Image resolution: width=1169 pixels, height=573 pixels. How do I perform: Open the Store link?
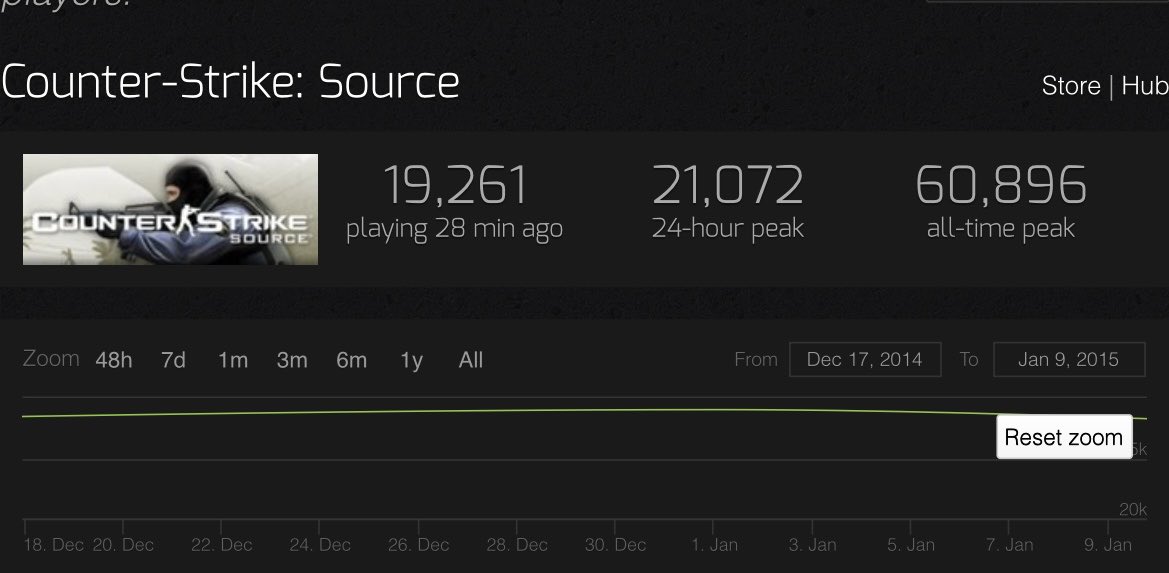(x=1071, y=86)
